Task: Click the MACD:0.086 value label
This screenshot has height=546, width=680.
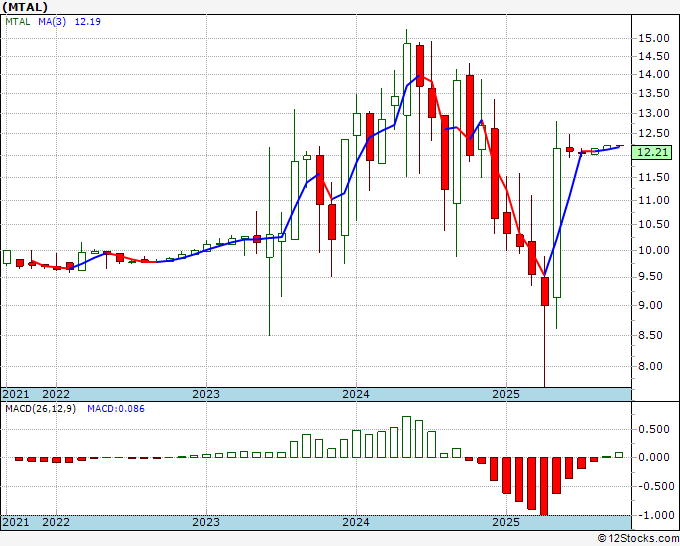Action: click(116, 409)
